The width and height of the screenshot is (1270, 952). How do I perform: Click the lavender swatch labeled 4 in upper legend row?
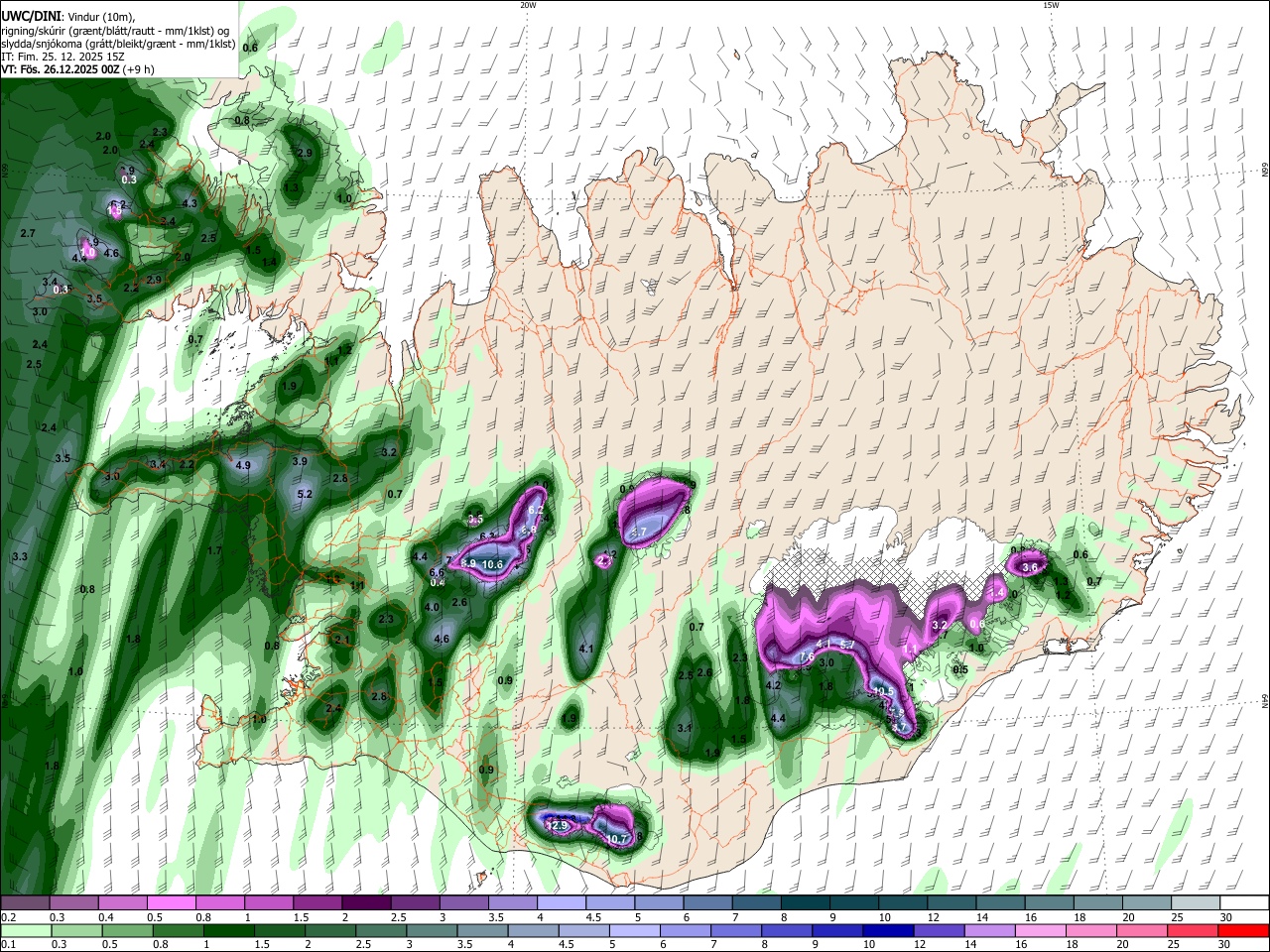(561, 903)
